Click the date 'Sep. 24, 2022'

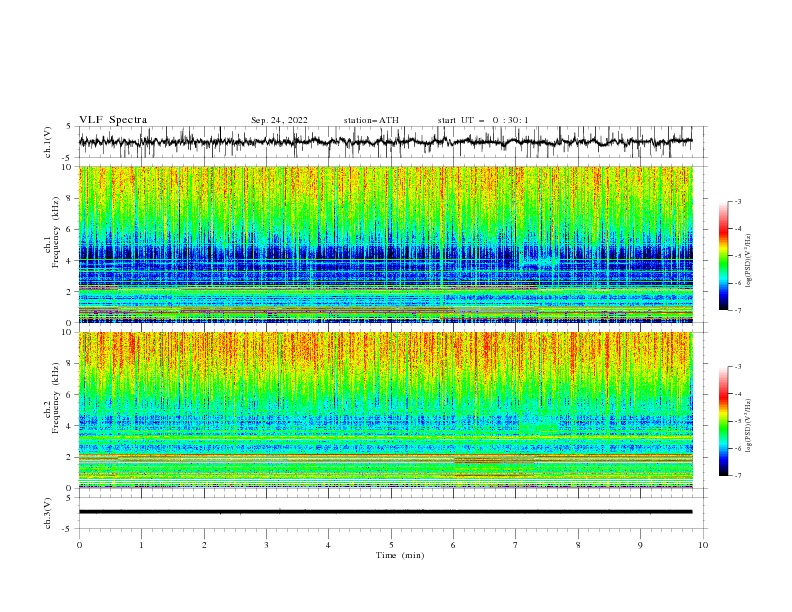coord(279,120)
